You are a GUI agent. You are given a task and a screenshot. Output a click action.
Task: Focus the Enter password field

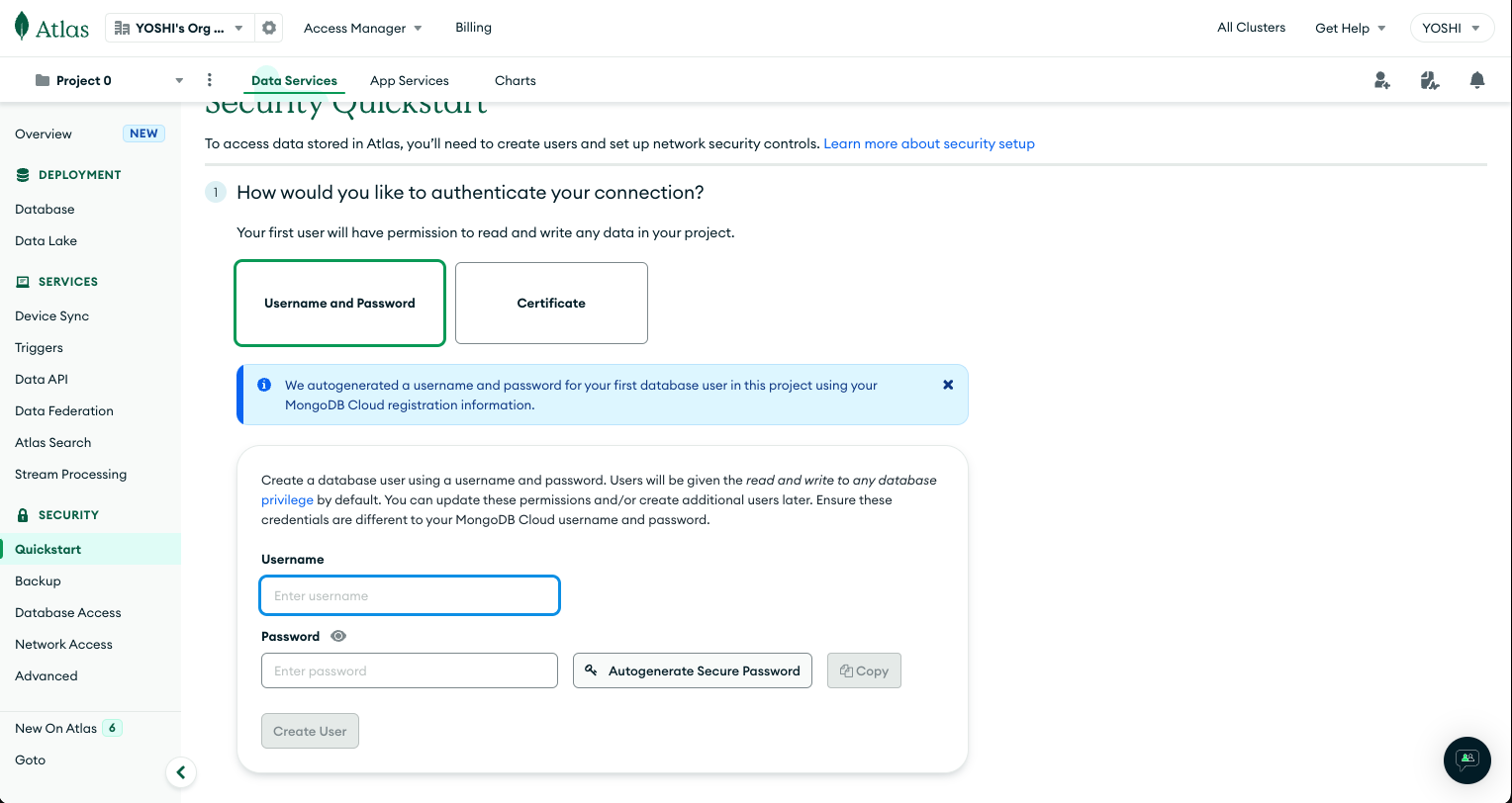point(410,670)
